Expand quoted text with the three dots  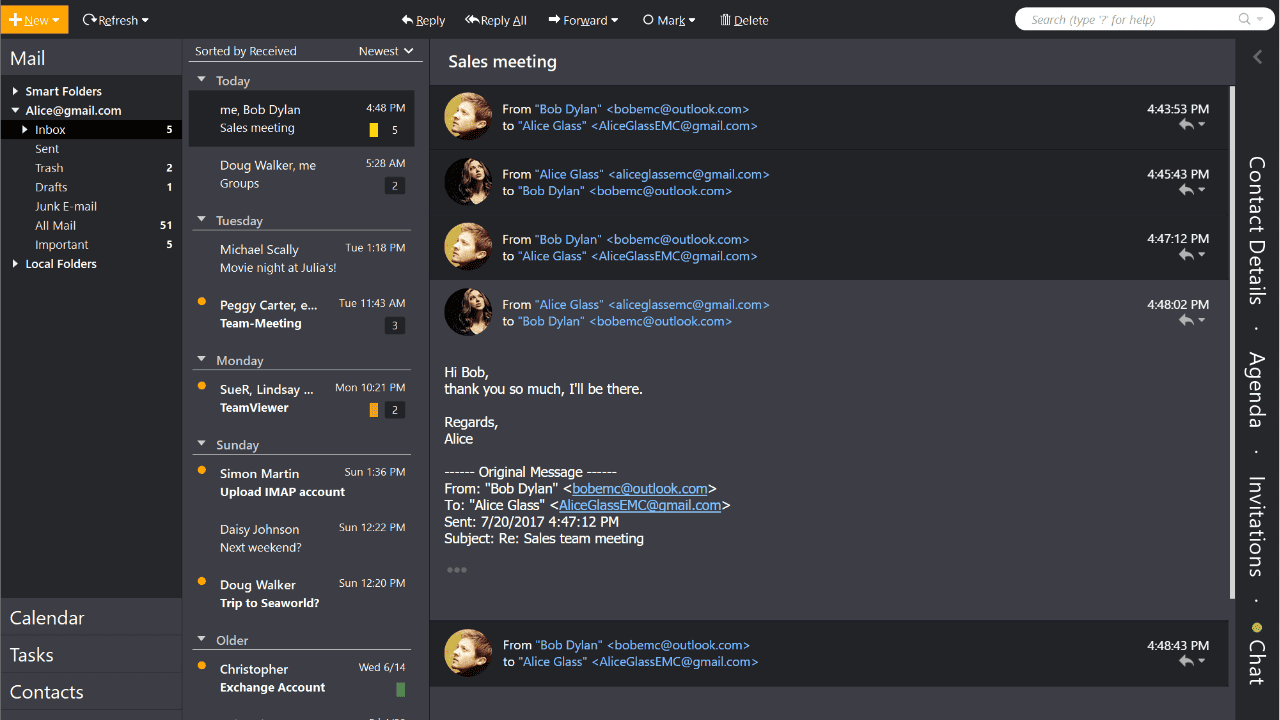coord(457,570)
